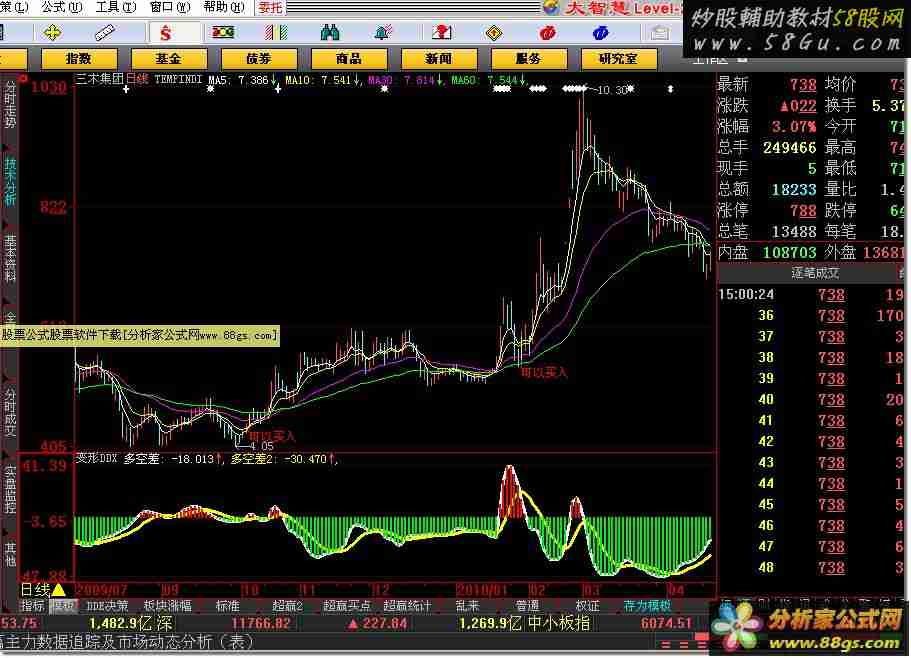The image size is (911, 658).
Task: Click the alarm bell alert icon
Action: [x=383, y=33]
